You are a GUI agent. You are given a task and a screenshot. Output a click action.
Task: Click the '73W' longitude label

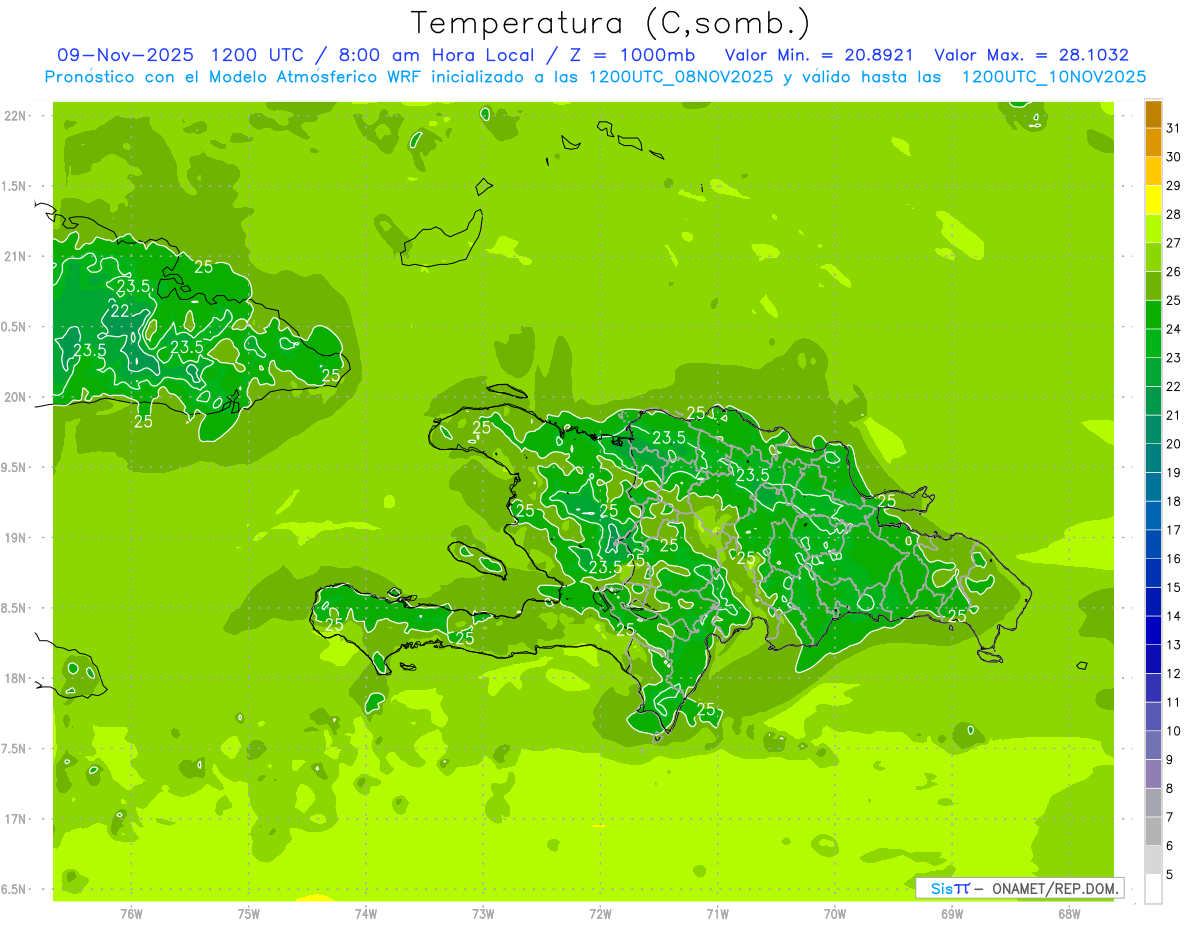point(483,913)
